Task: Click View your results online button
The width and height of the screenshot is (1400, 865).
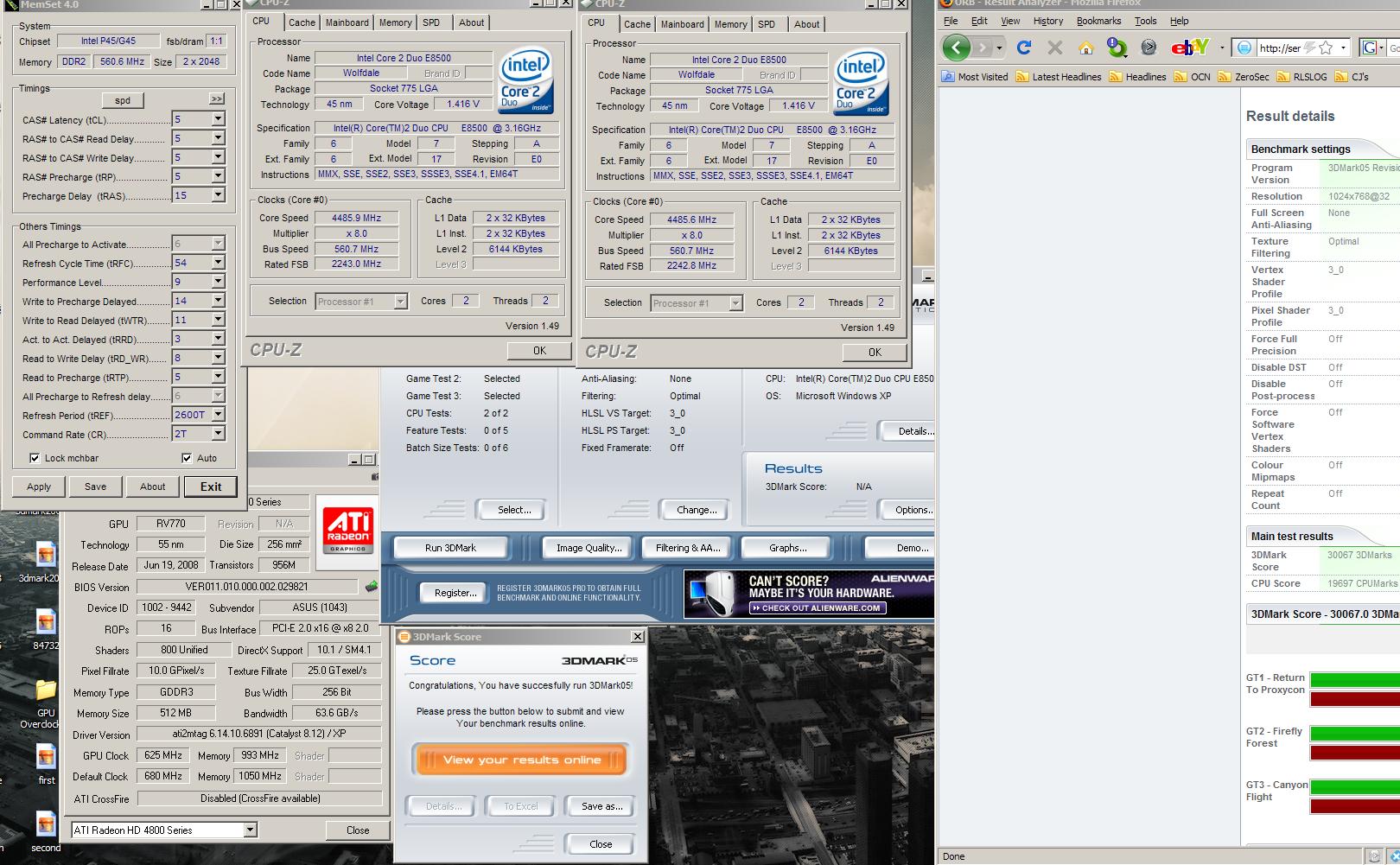Action: tap(521, 760)
